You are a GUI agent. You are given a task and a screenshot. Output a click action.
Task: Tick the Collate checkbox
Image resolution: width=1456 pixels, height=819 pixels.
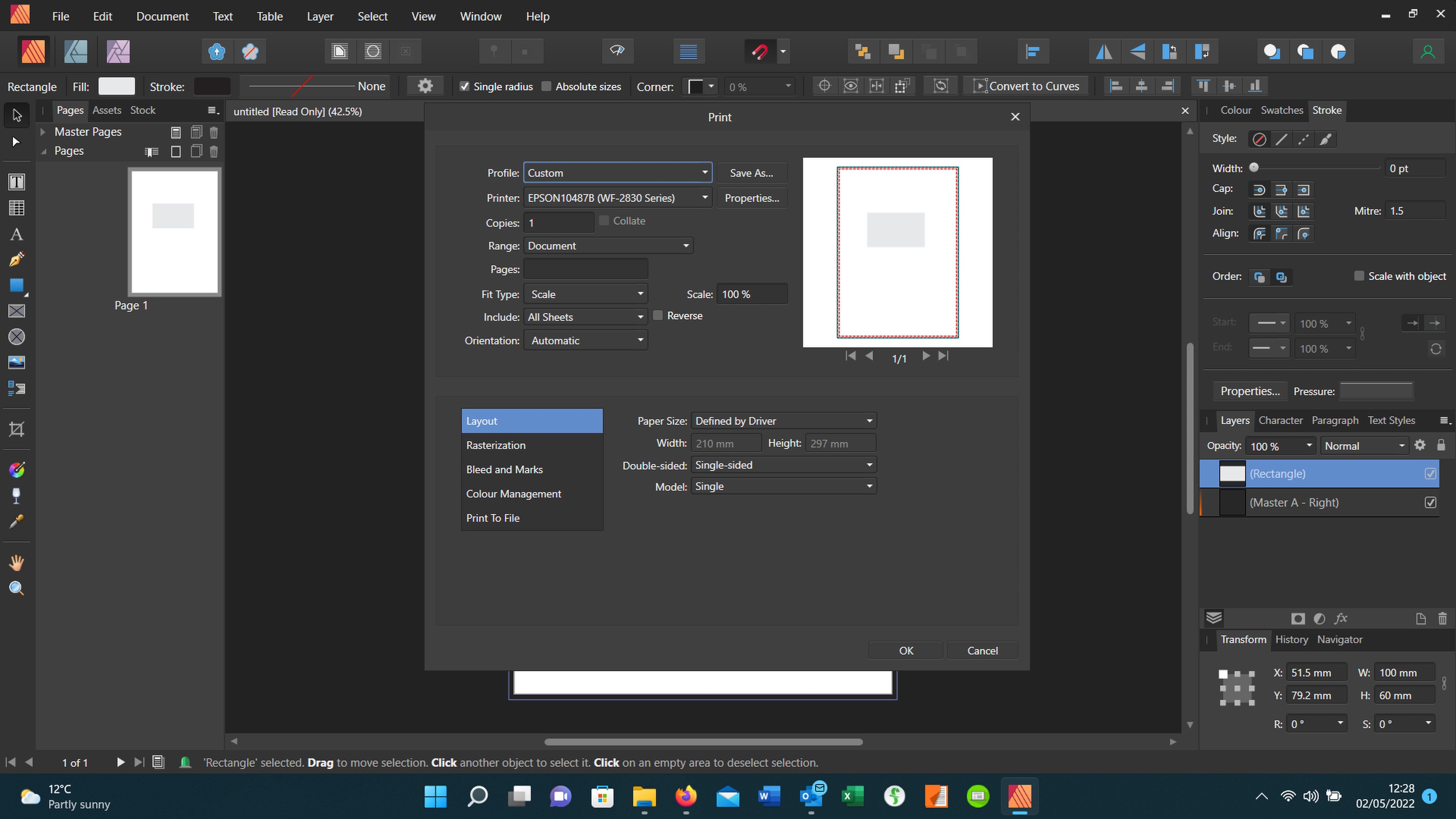click(604, 221)
